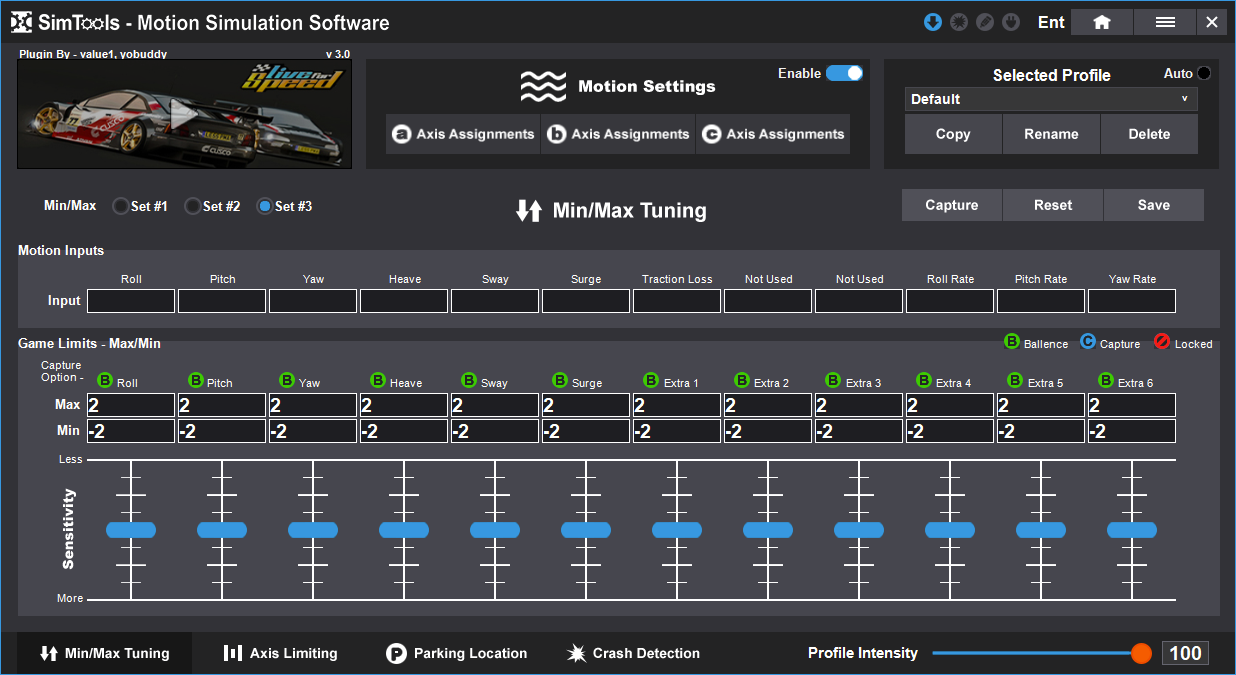Image resolution: width=1236 pixels, height=675 pixels.
Task: Click the Heave Max input field
Action: click(x=404, y=405)
